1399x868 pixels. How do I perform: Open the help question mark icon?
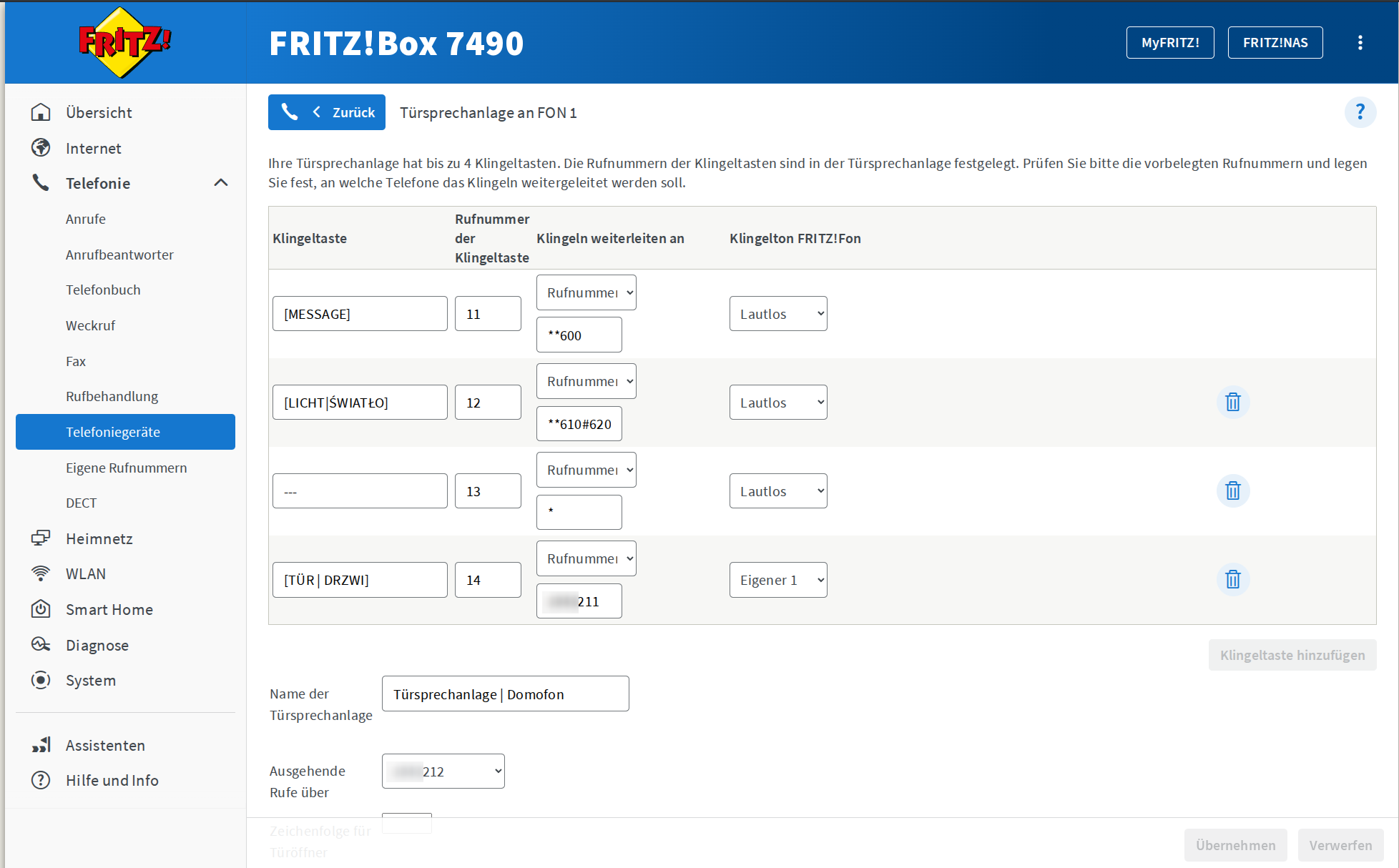click(1360, 112)
